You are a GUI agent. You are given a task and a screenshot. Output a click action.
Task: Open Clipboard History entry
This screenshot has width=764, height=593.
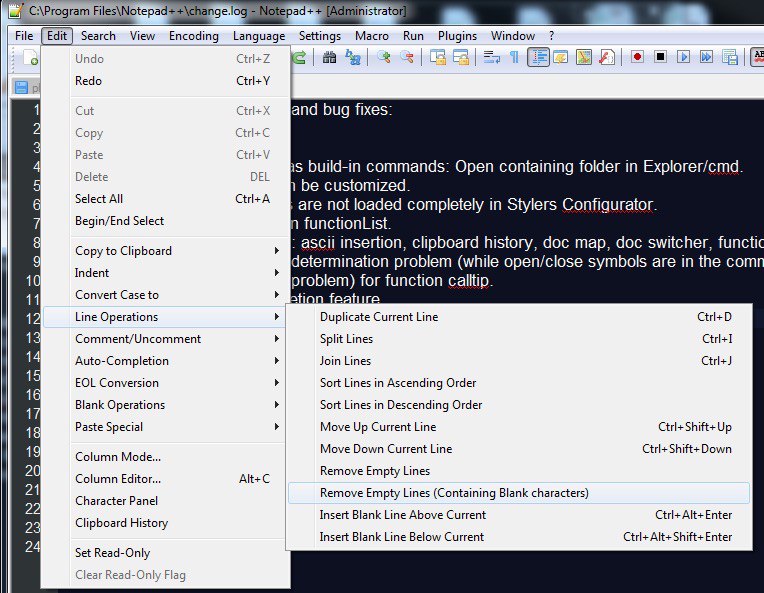click(x=166, y=522)
